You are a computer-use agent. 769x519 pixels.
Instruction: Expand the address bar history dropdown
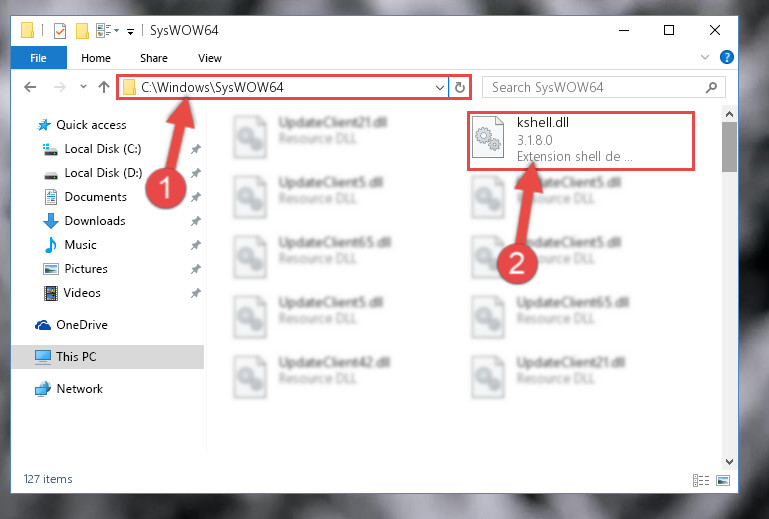click(439, 87)
